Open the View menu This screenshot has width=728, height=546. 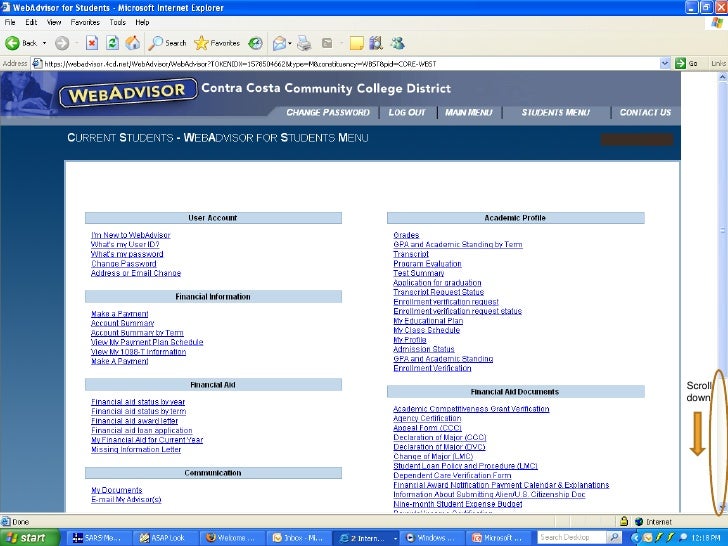pos(54,22)
